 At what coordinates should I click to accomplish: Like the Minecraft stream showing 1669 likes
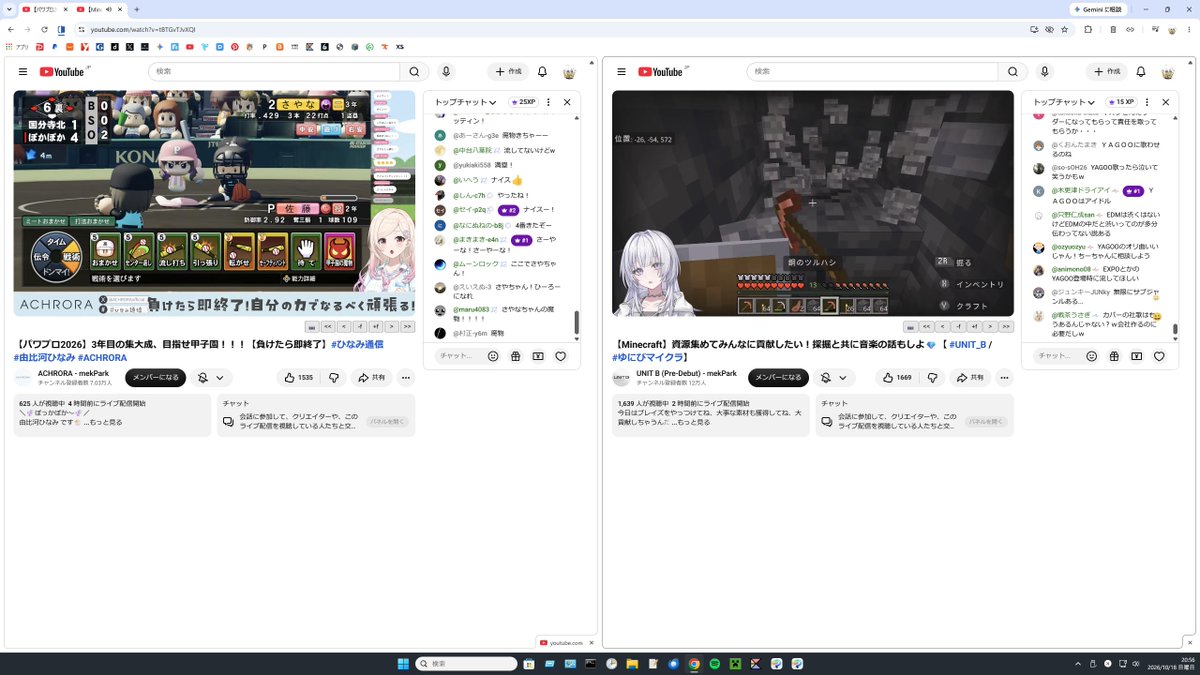[x=897, y=378]
